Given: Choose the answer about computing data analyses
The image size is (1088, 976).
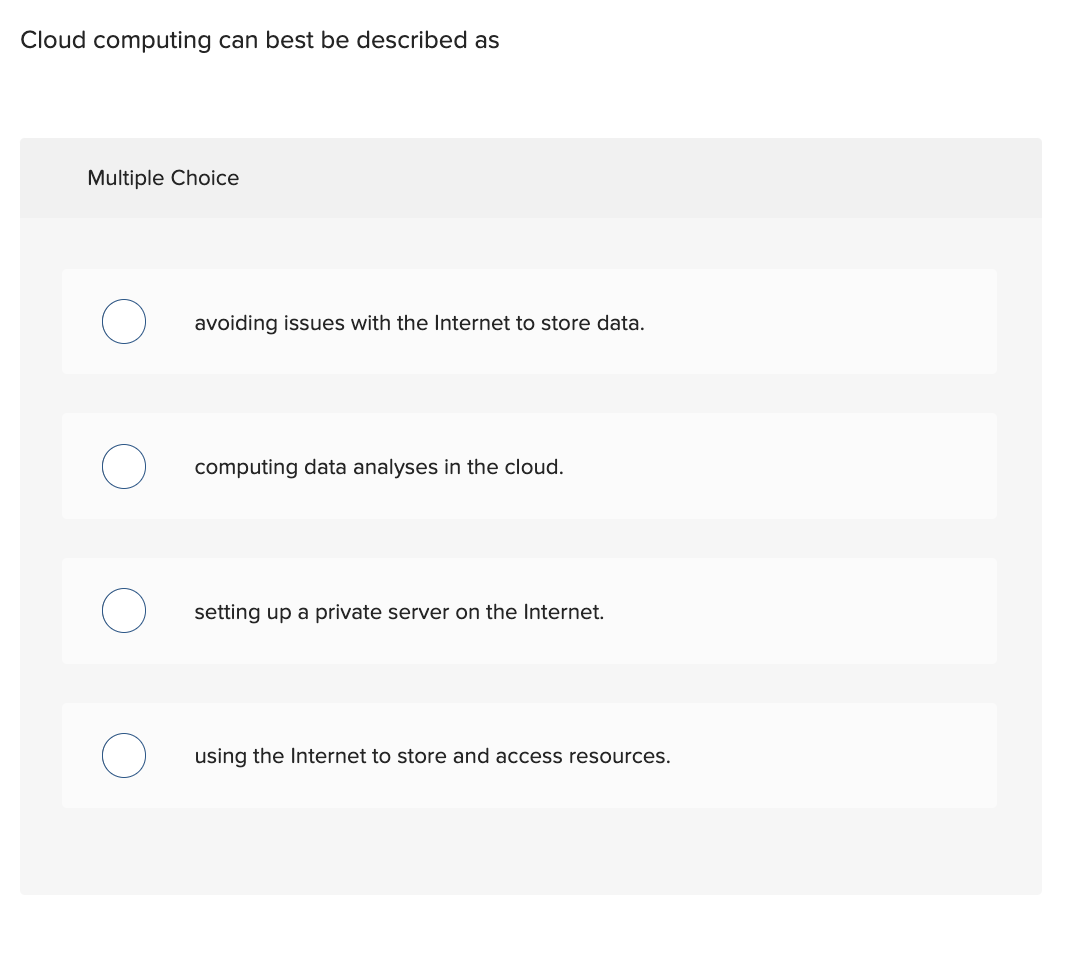Looking at the screenshot, I should point(378,466).
